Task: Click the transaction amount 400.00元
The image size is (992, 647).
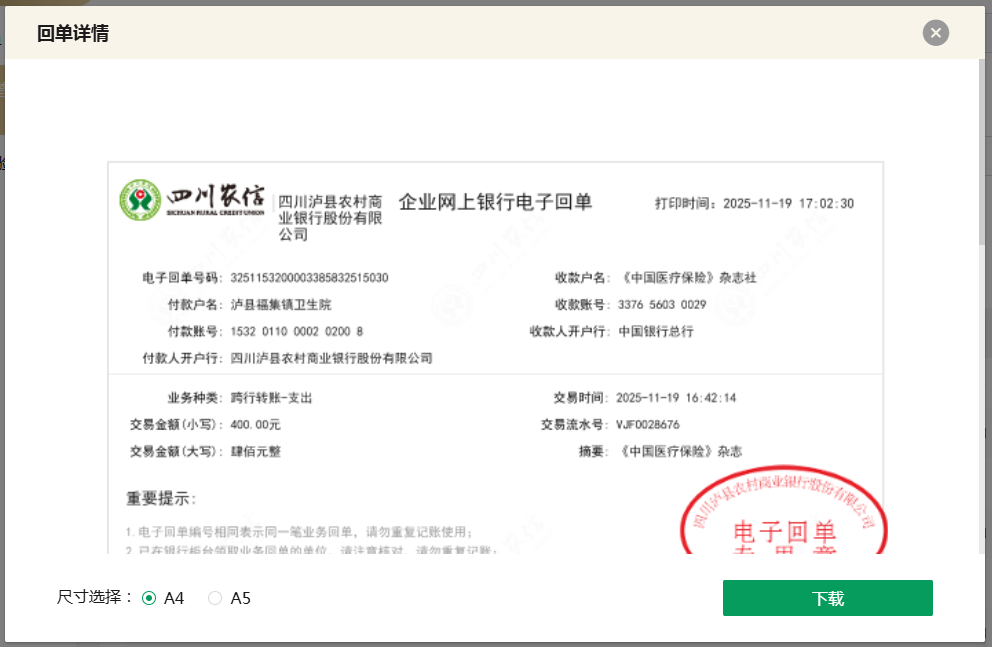Action: coord(256,425)
